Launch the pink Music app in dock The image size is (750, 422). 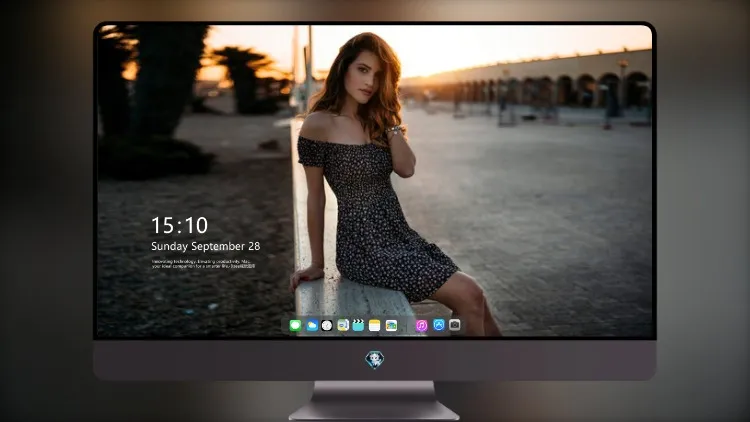click(x=421, y=326)
